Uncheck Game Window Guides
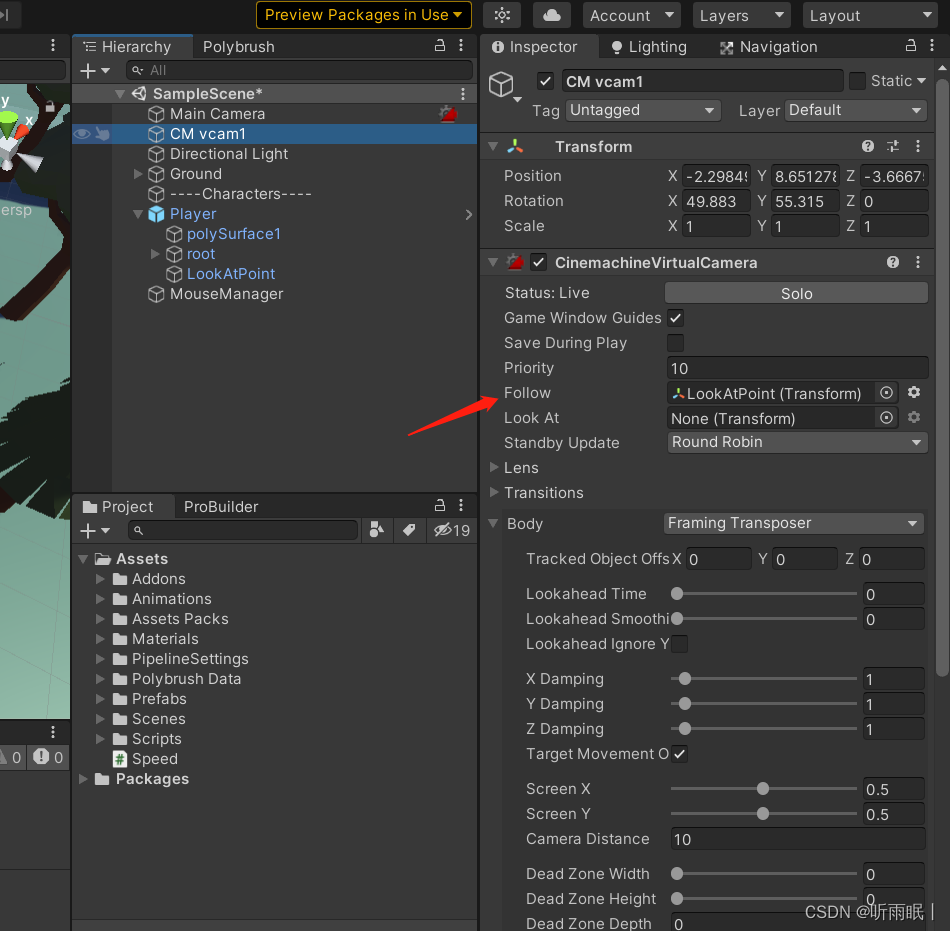The height and width of the screenshot is (931, 950). (x=676, y=318)
